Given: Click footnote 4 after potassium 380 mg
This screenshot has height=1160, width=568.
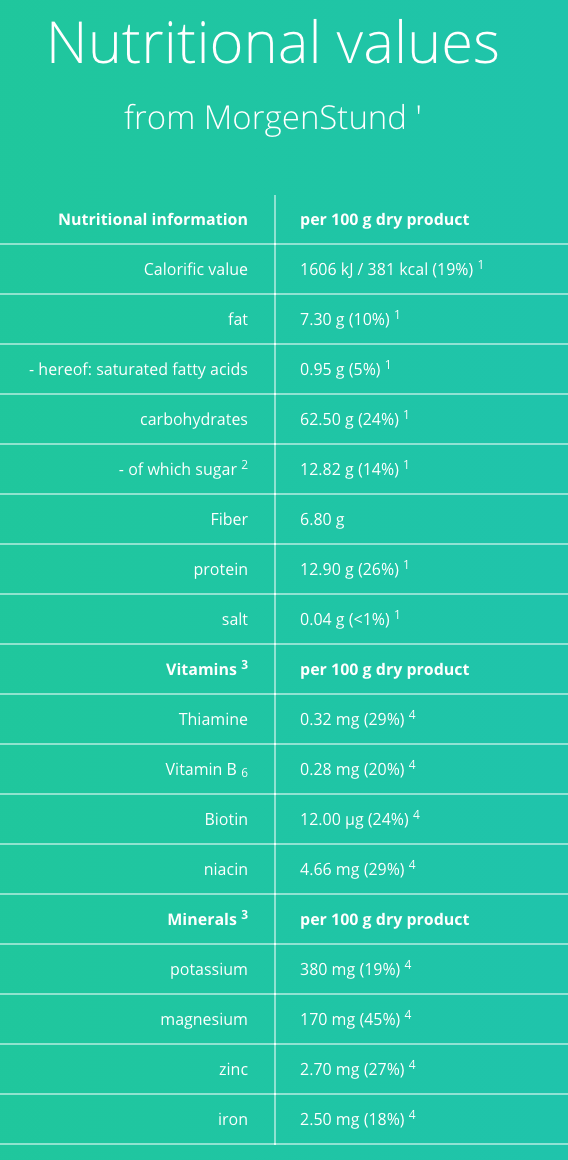Looking at the screenshot, I should pos(408,964).
